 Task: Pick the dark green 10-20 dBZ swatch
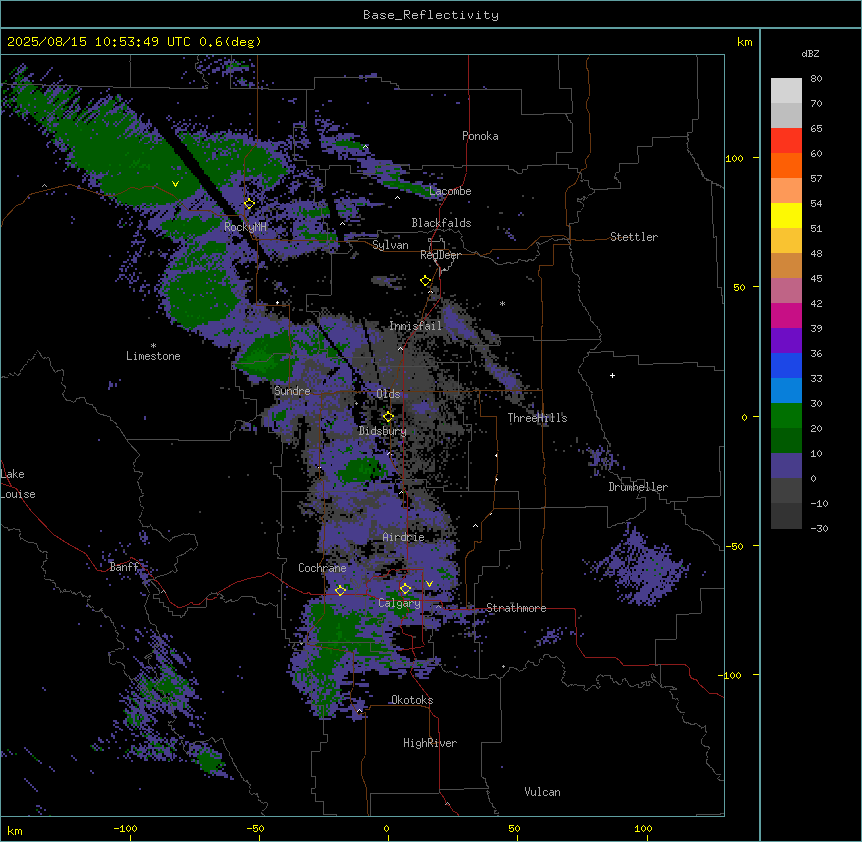point(786,441)
